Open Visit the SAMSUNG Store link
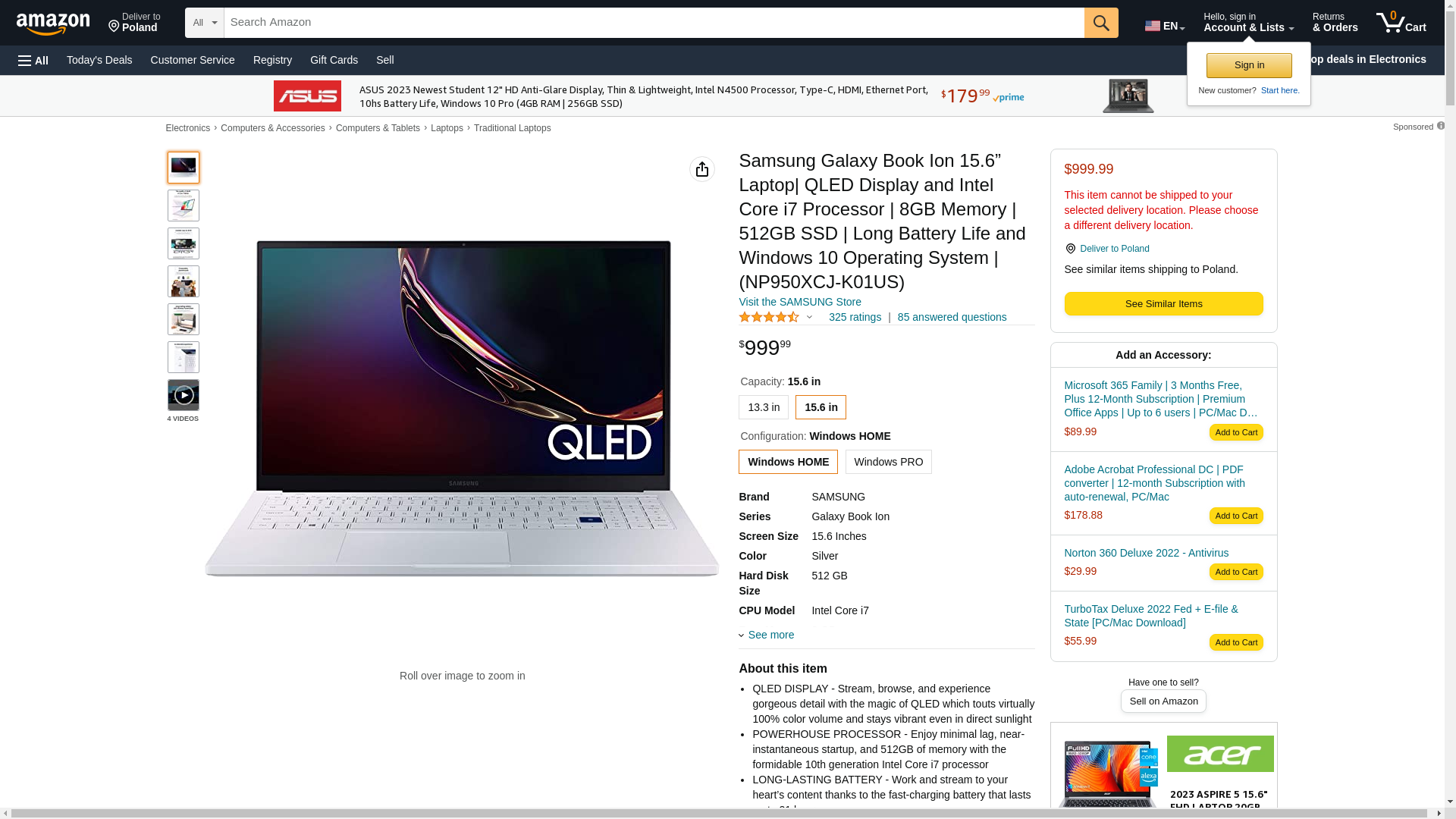The width and height of the screenshot is (1456, 819). pos(800,302)
